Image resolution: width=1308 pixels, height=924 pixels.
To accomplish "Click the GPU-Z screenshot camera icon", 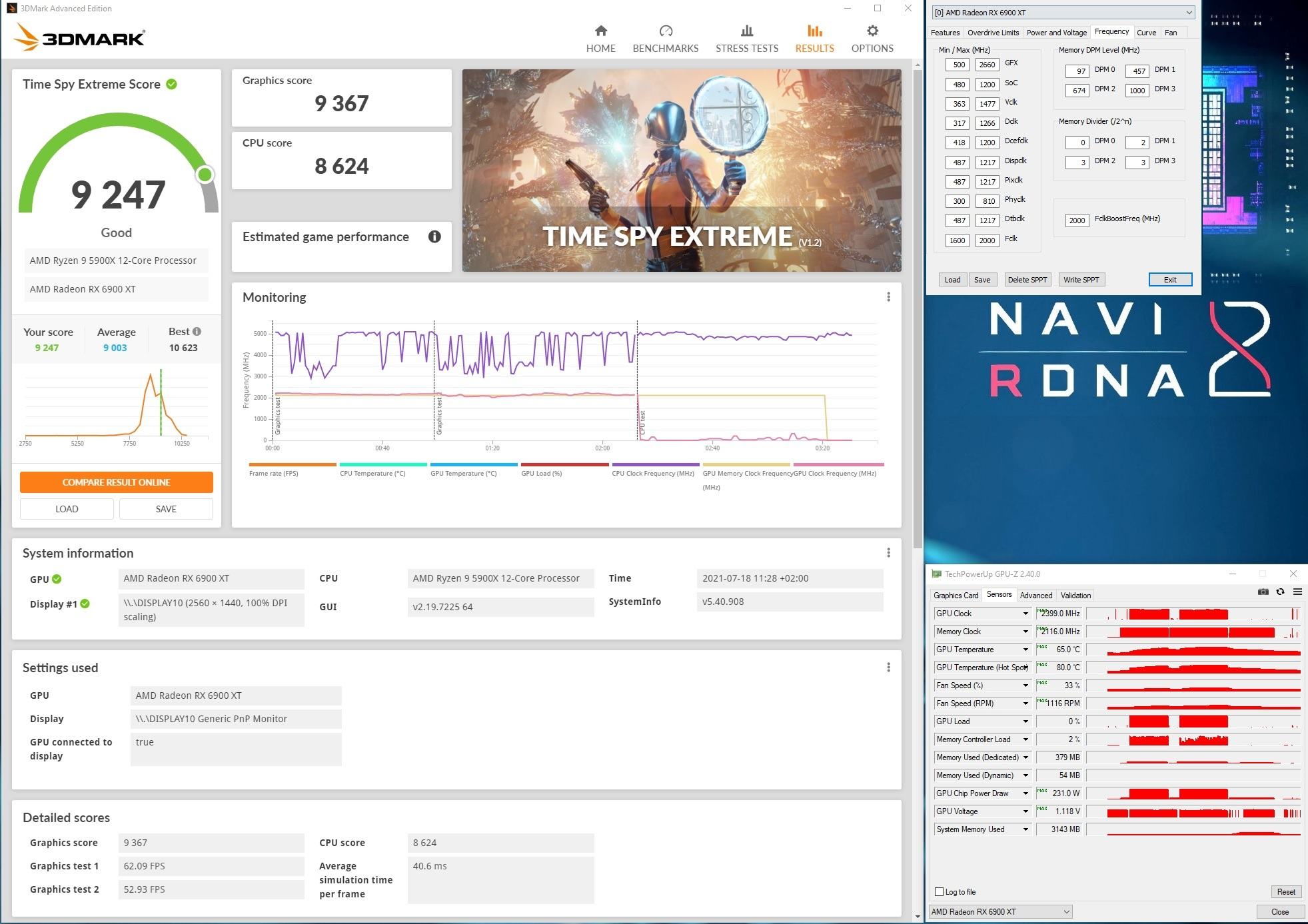I will [x=1263, y=592].
